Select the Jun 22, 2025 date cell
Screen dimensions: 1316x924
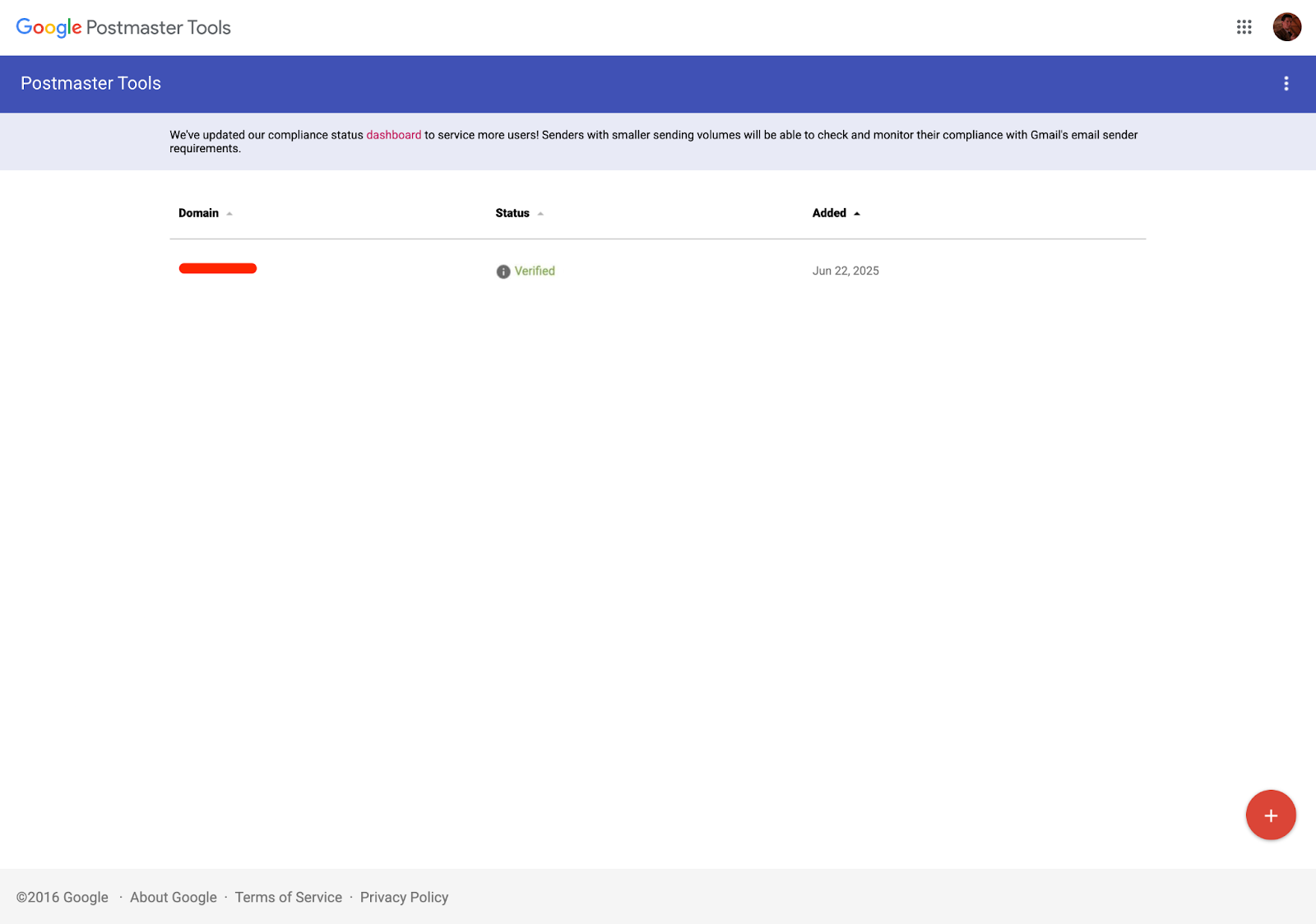[x=846, y=271]
